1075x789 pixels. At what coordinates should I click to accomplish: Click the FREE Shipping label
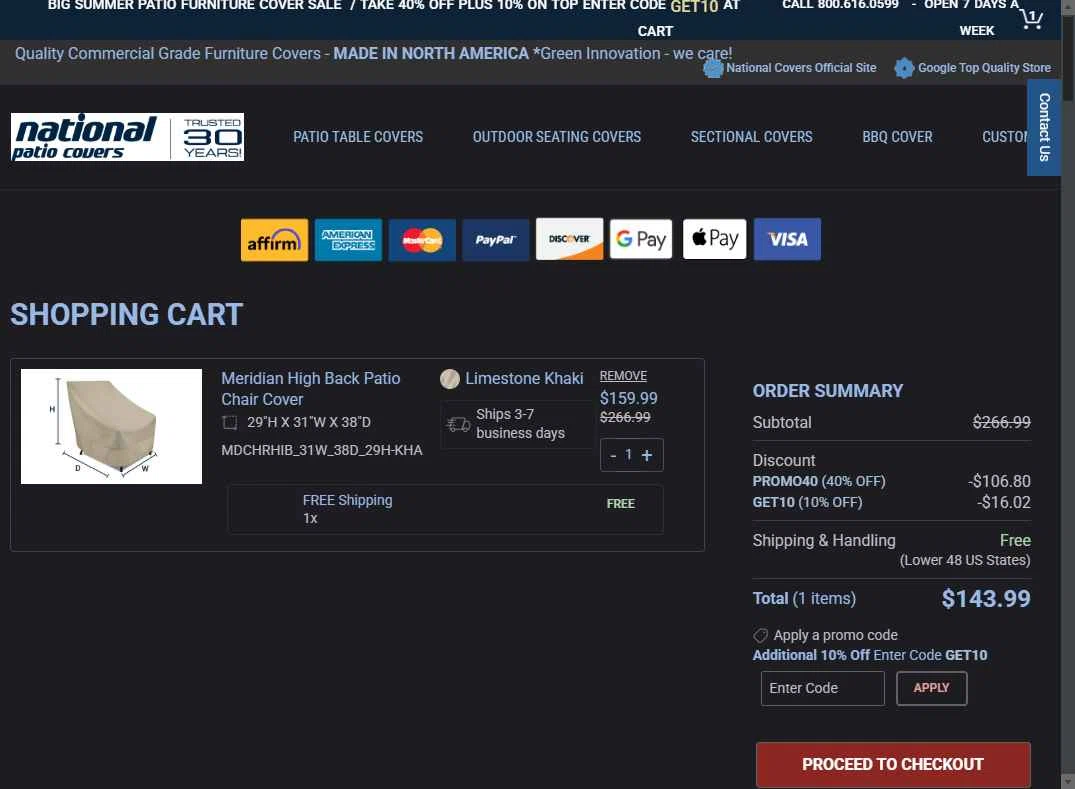(348, 500)
